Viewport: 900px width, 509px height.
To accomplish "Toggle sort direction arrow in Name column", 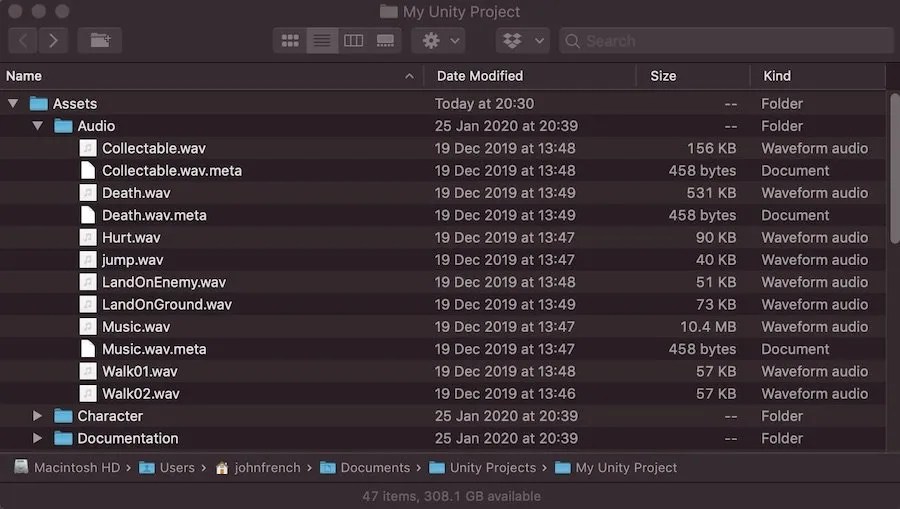I will (x=409, y=76).
